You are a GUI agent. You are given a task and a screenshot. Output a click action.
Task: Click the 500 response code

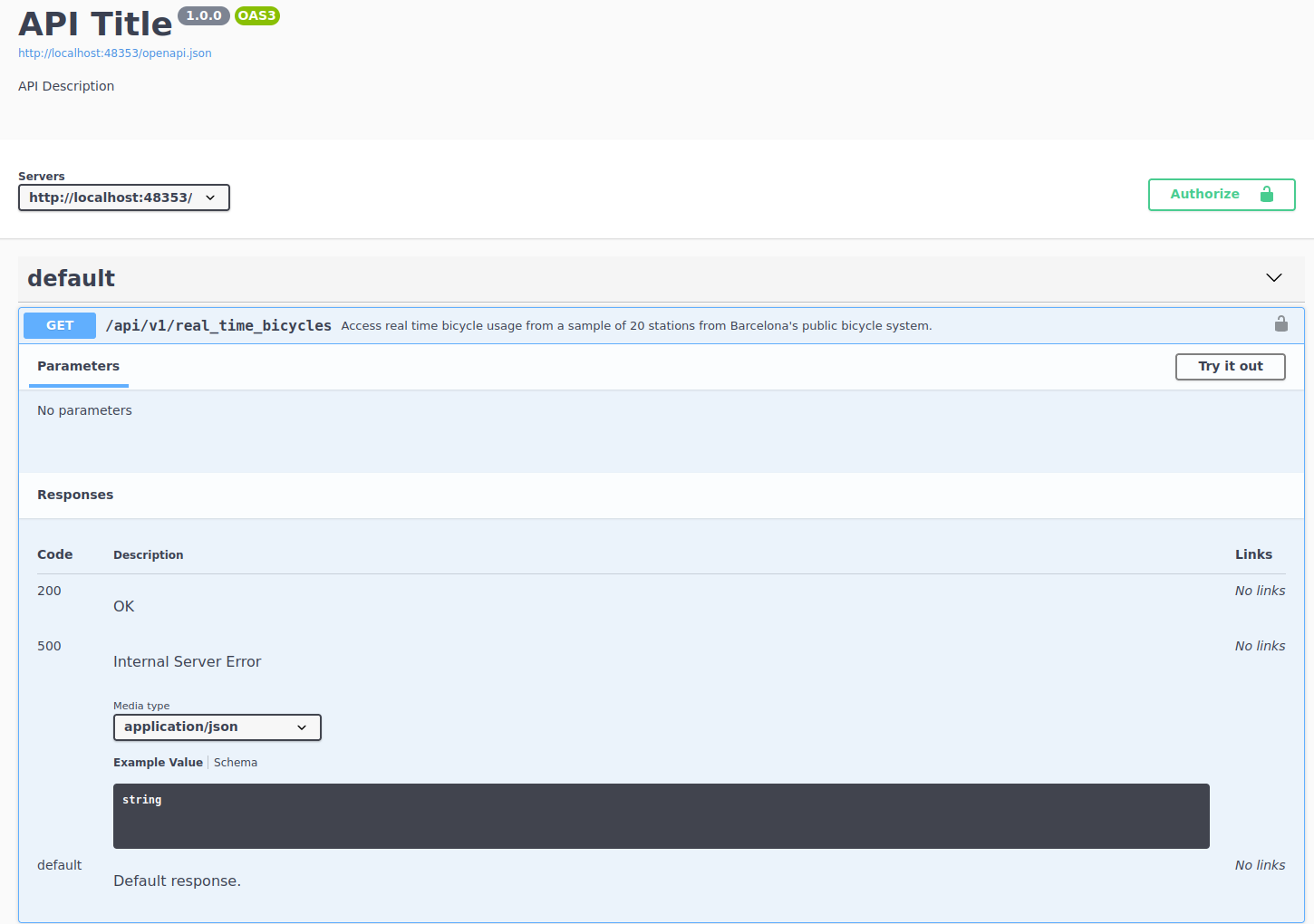(x=49, y=646)
